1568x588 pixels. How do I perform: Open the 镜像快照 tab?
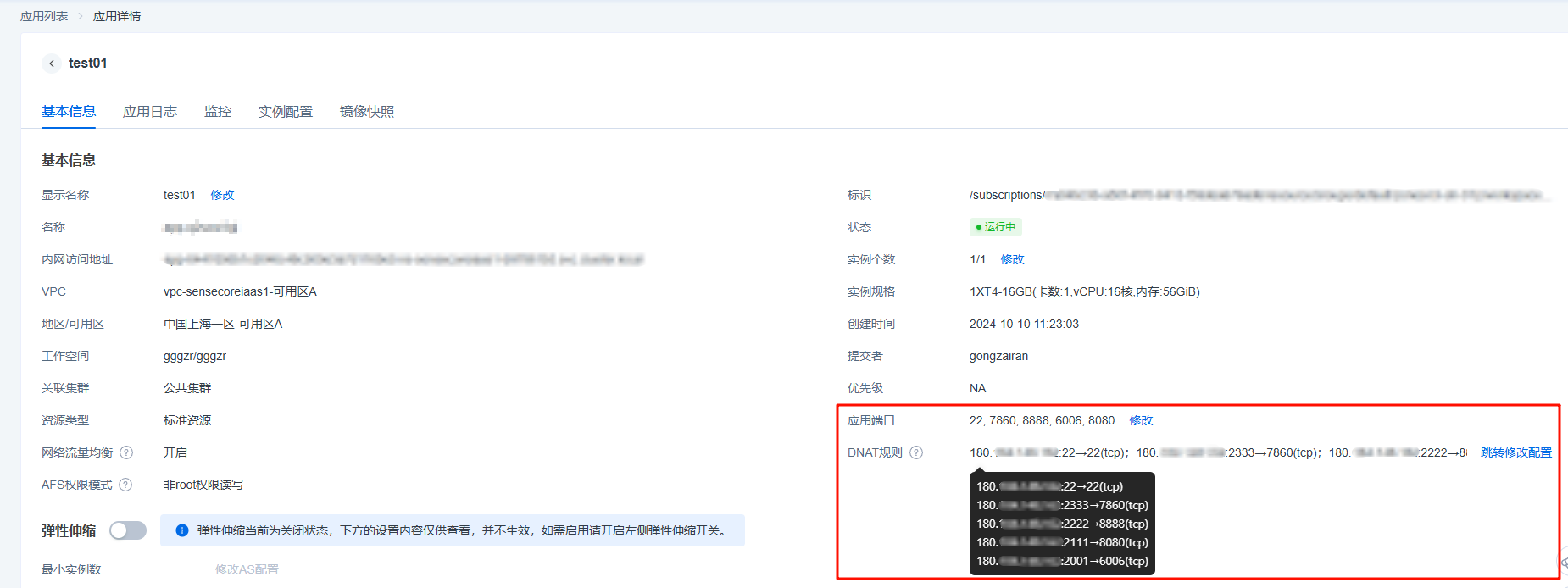point(367,112)
